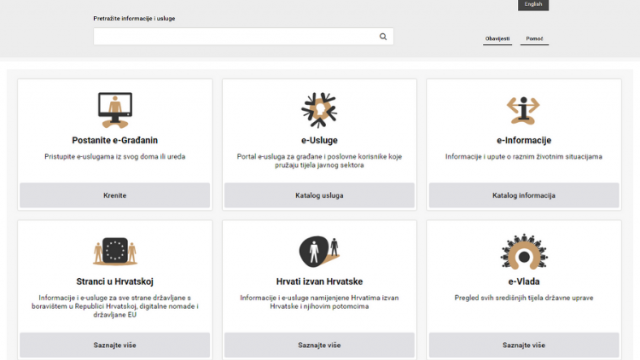Click the 'Pretražite informacije i usluge' label
The height and width of the screenshot is (360, 640).
tap(134, 18)
